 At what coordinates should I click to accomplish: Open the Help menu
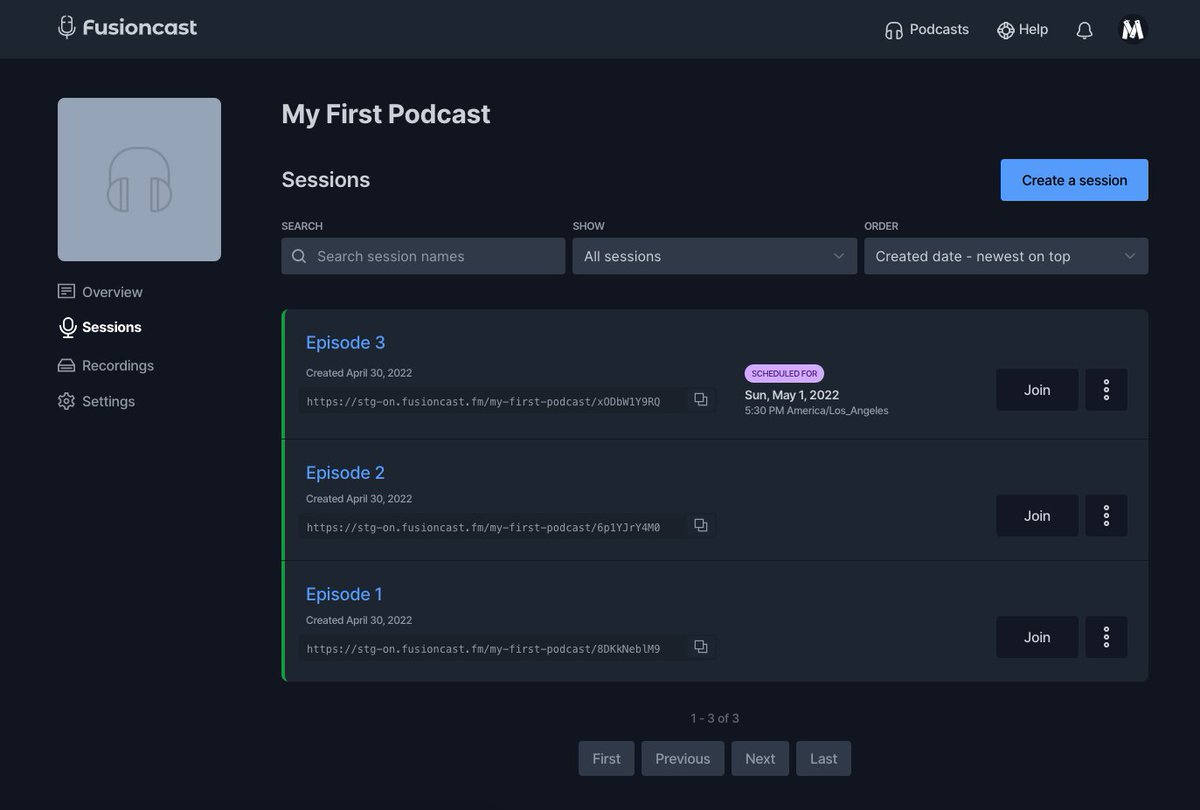[x=1022, y=30]
